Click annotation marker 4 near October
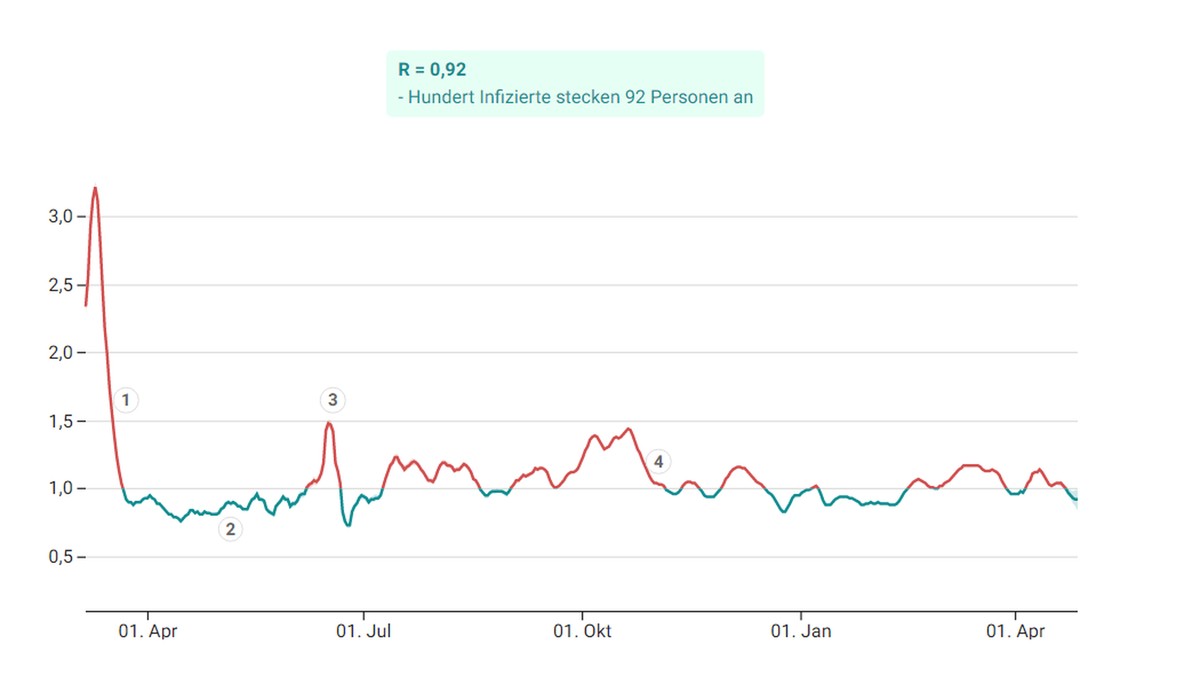Image resolution: width=1200 pixels, height=675 pixels. [658, 461]
